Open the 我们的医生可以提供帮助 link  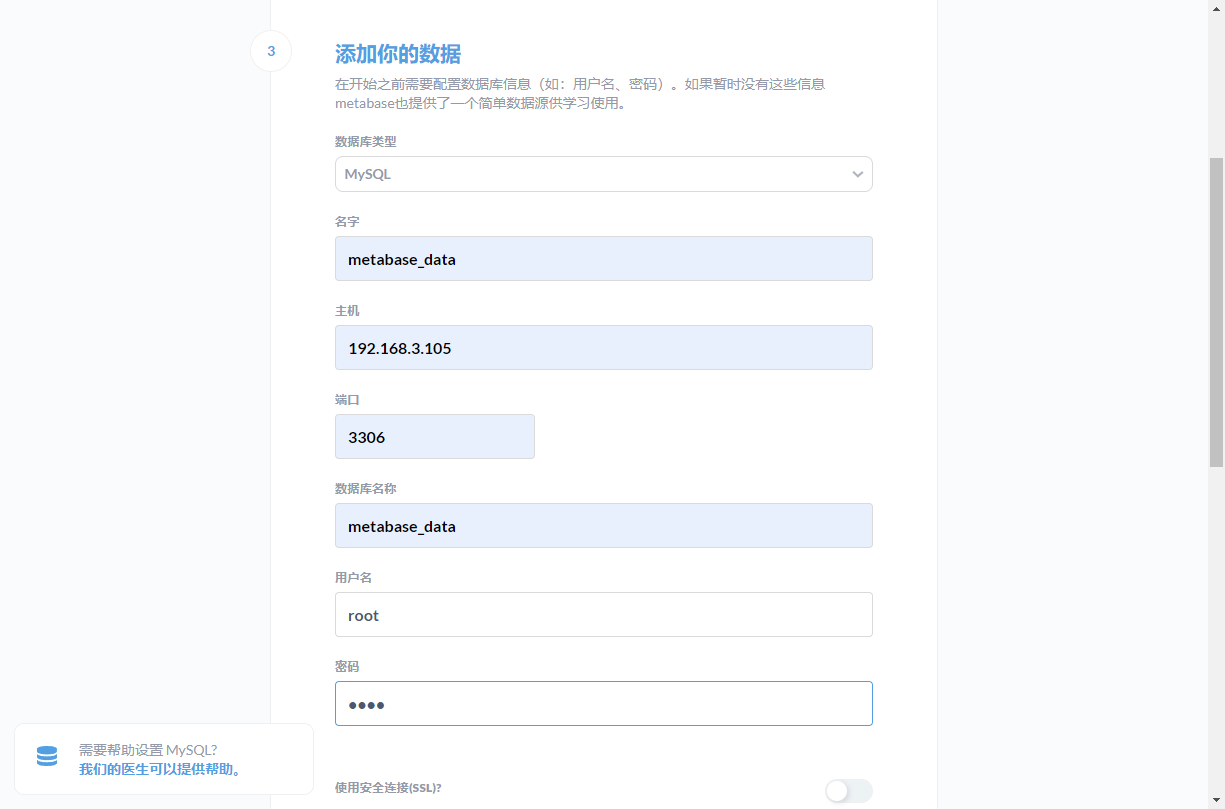[x=160, y=769]
